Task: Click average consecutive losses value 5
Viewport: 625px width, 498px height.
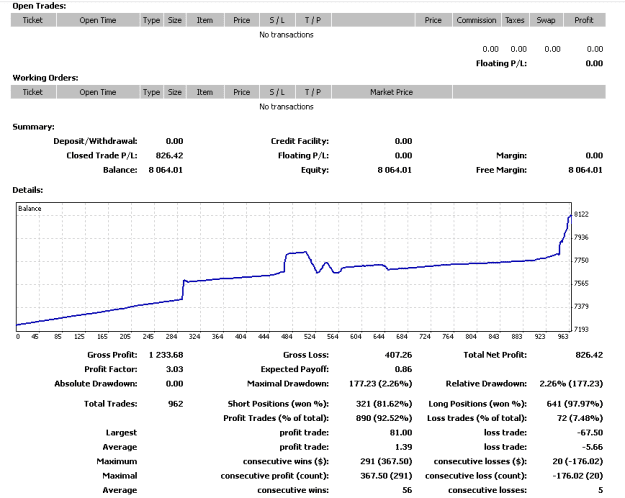Action: [x=600, y=490]
